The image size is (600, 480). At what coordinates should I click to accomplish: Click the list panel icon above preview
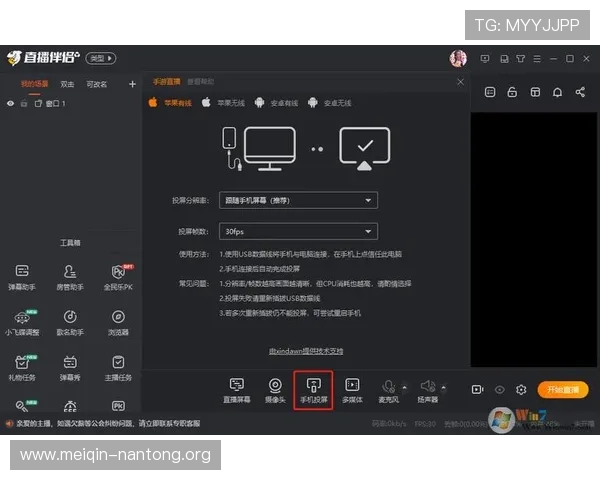(x=490, y=92)
